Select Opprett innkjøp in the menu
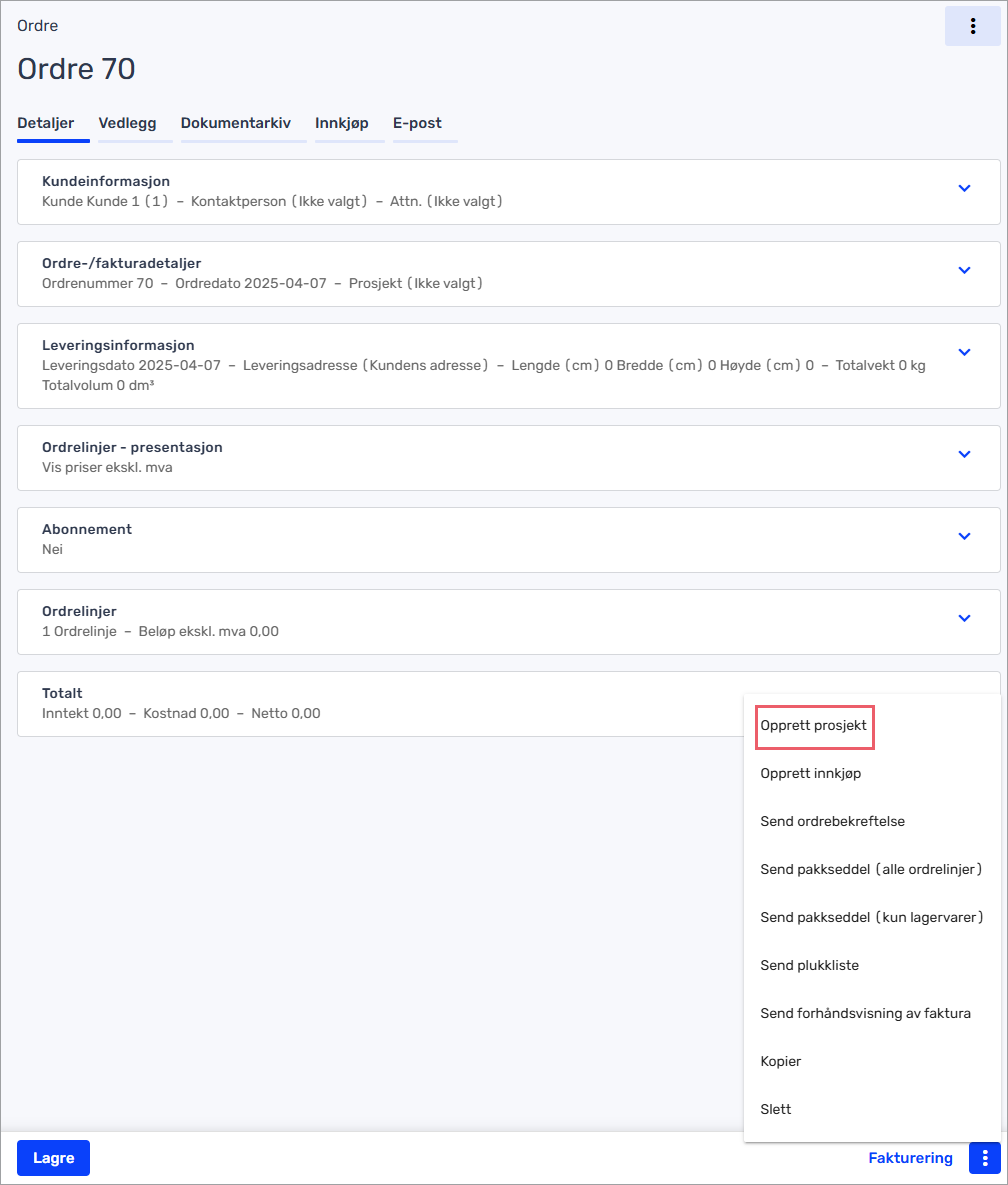The height and width of the screenshot is (1185, 1008). 811,773
